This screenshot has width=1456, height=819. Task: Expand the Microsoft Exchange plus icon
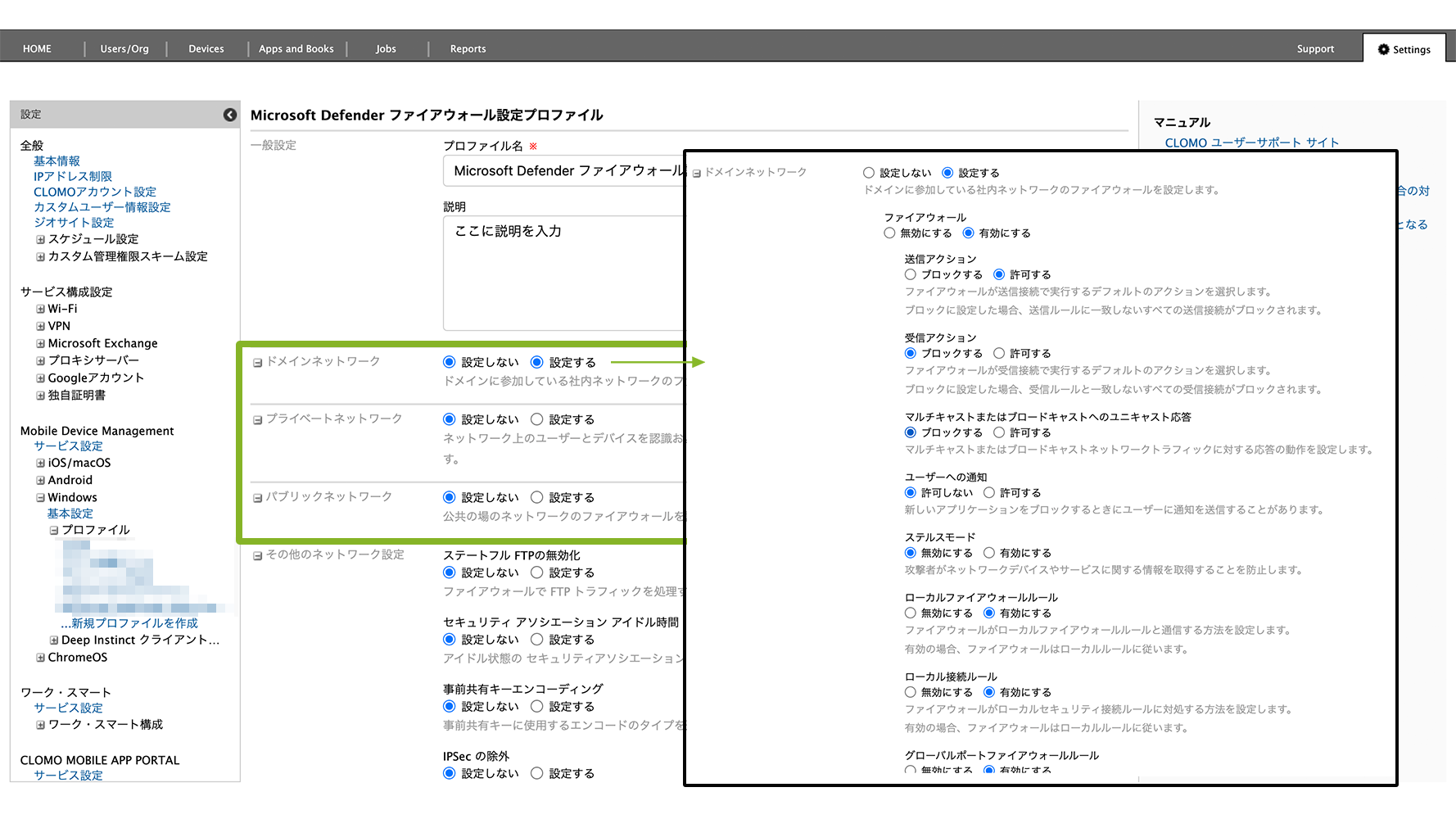pos(40,344)
